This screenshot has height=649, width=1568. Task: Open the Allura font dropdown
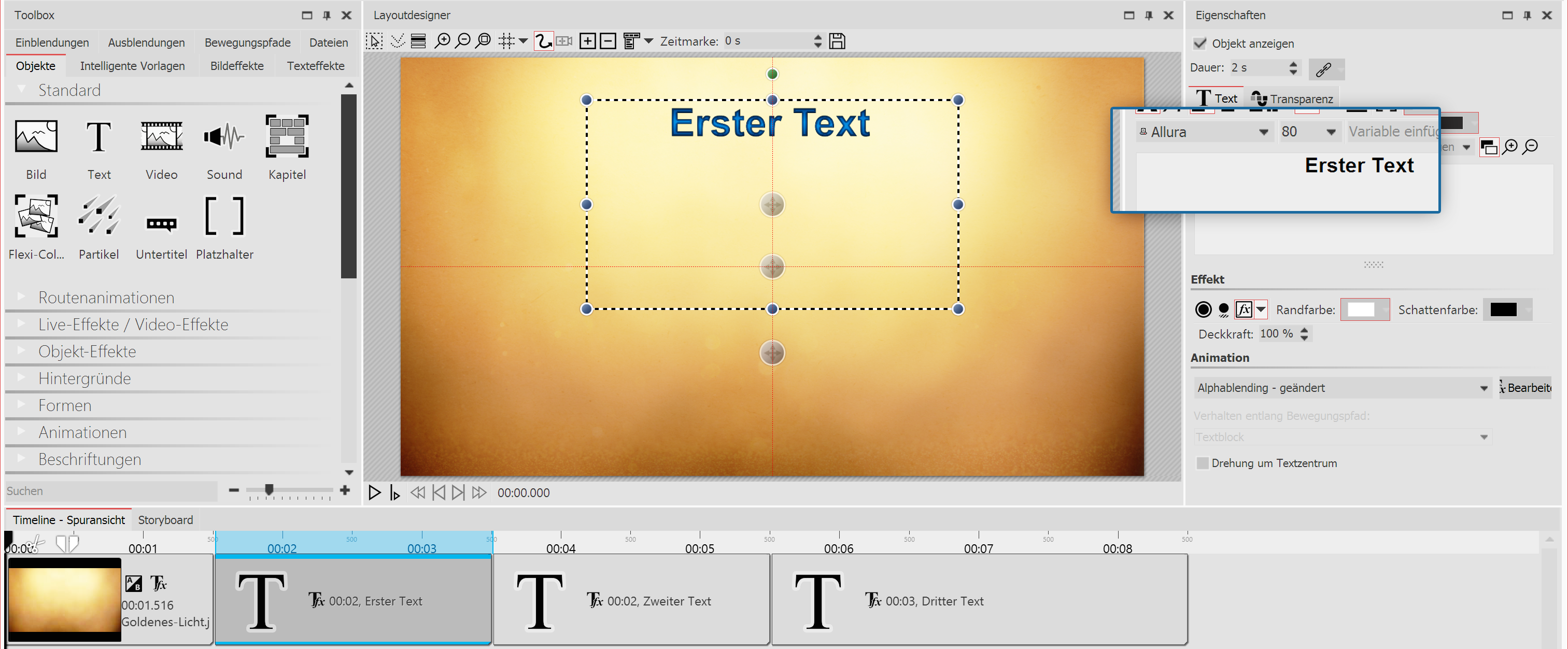coord(1265,132)
